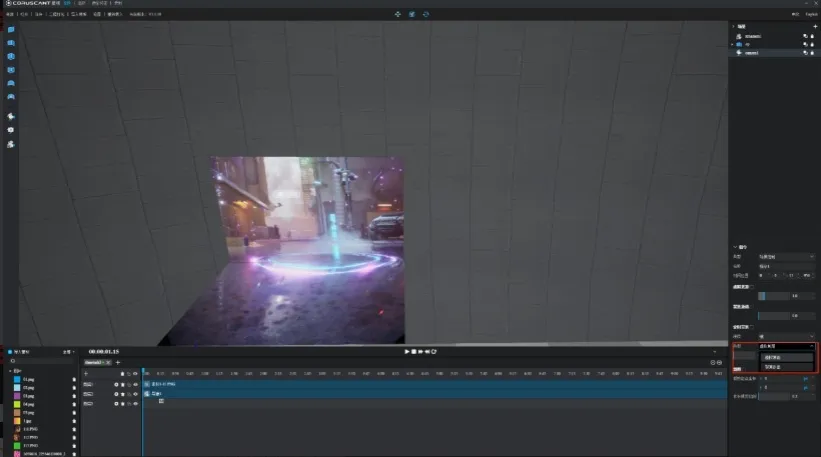Toggle the checkbox above first slider
Screen dimensions: 821x457
[753, 287]
